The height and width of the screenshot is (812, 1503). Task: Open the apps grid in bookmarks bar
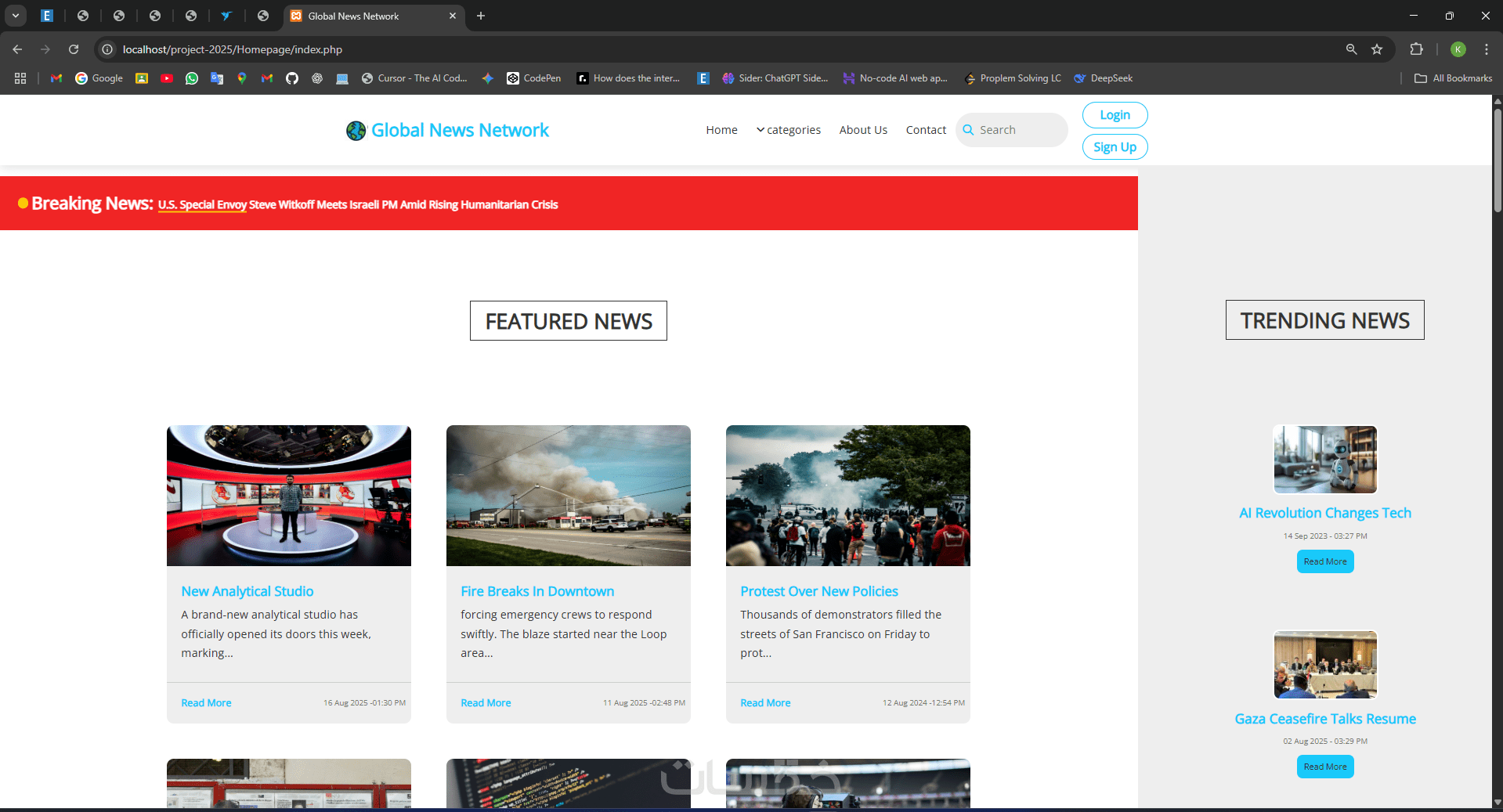point(20,78)
